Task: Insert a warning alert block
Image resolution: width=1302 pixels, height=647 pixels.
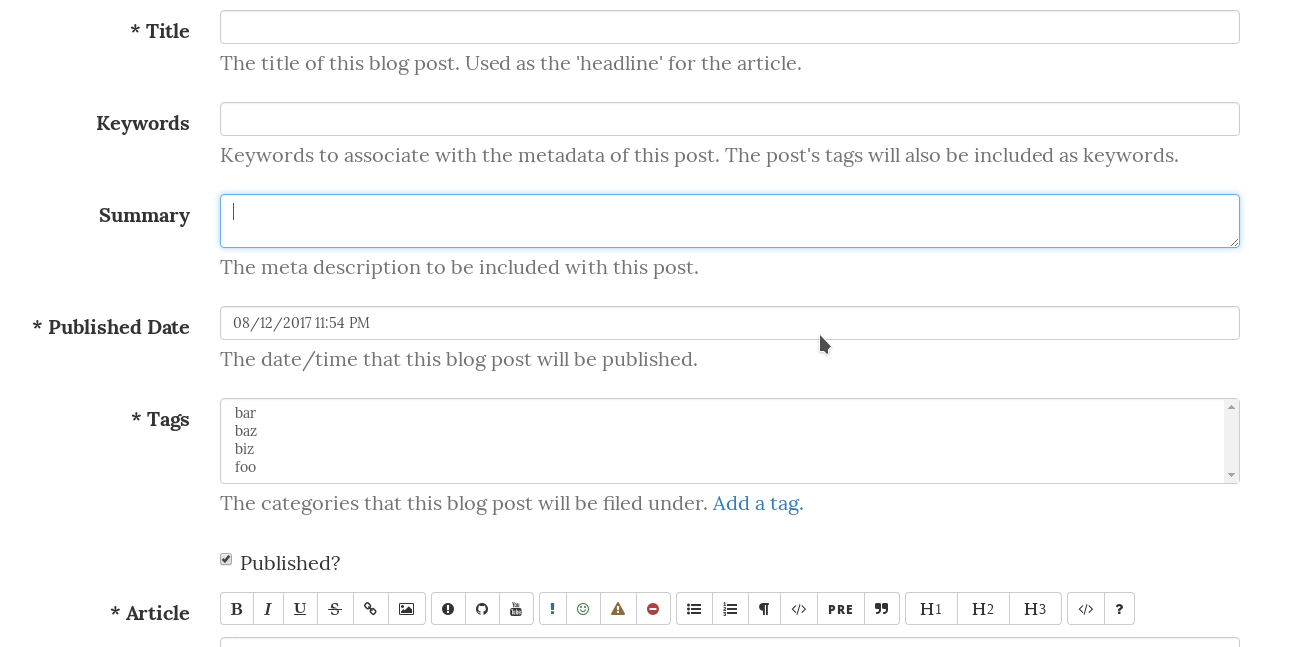Action: (x=618, y=608)
